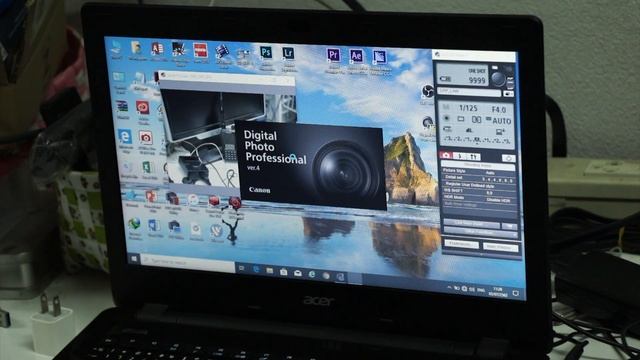Click the taskbar clock and date
Viewport: 640px width, 360px height.
pos(498,291)
